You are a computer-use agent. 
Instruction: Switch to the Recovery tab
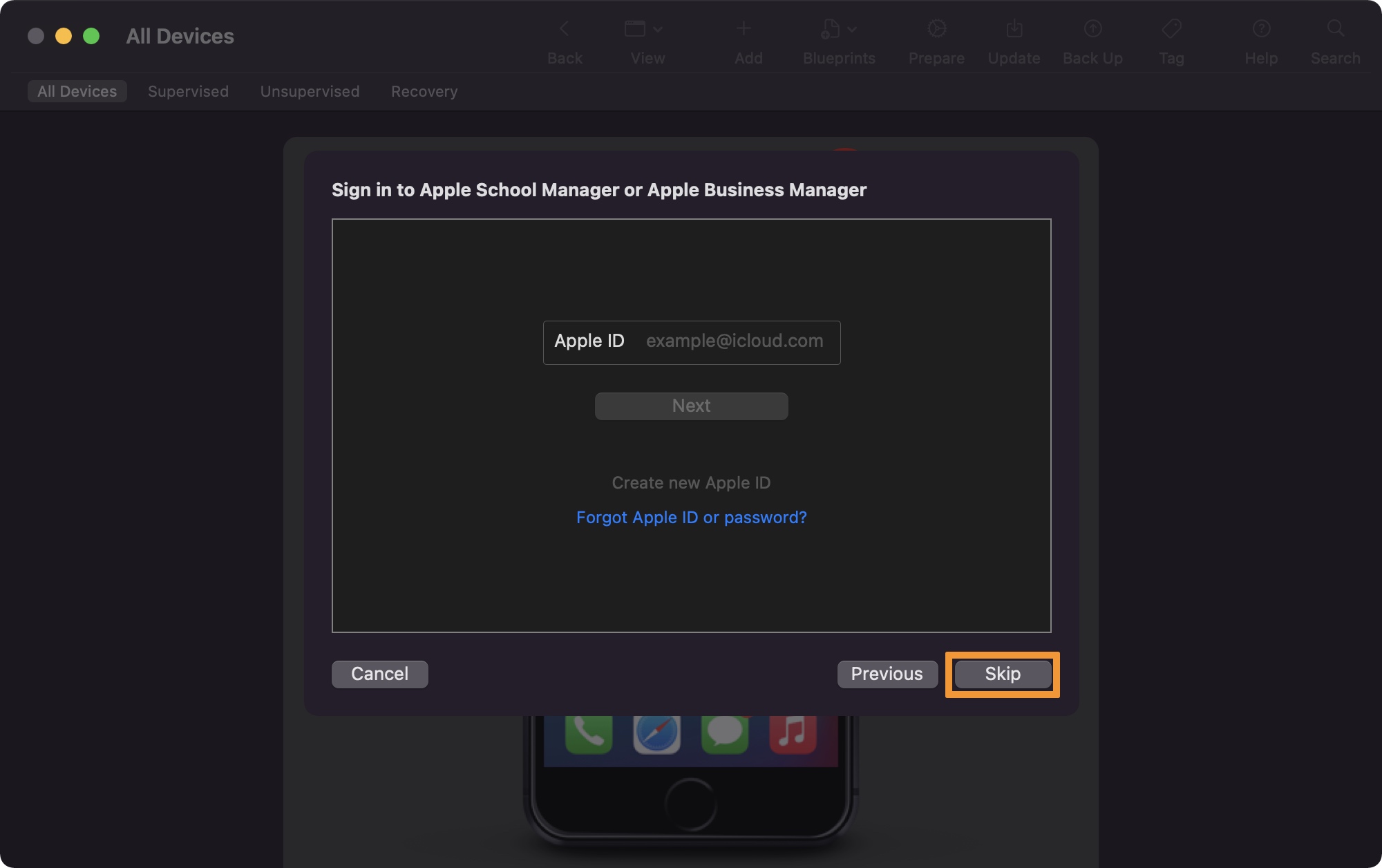click(x=424, y=91)
